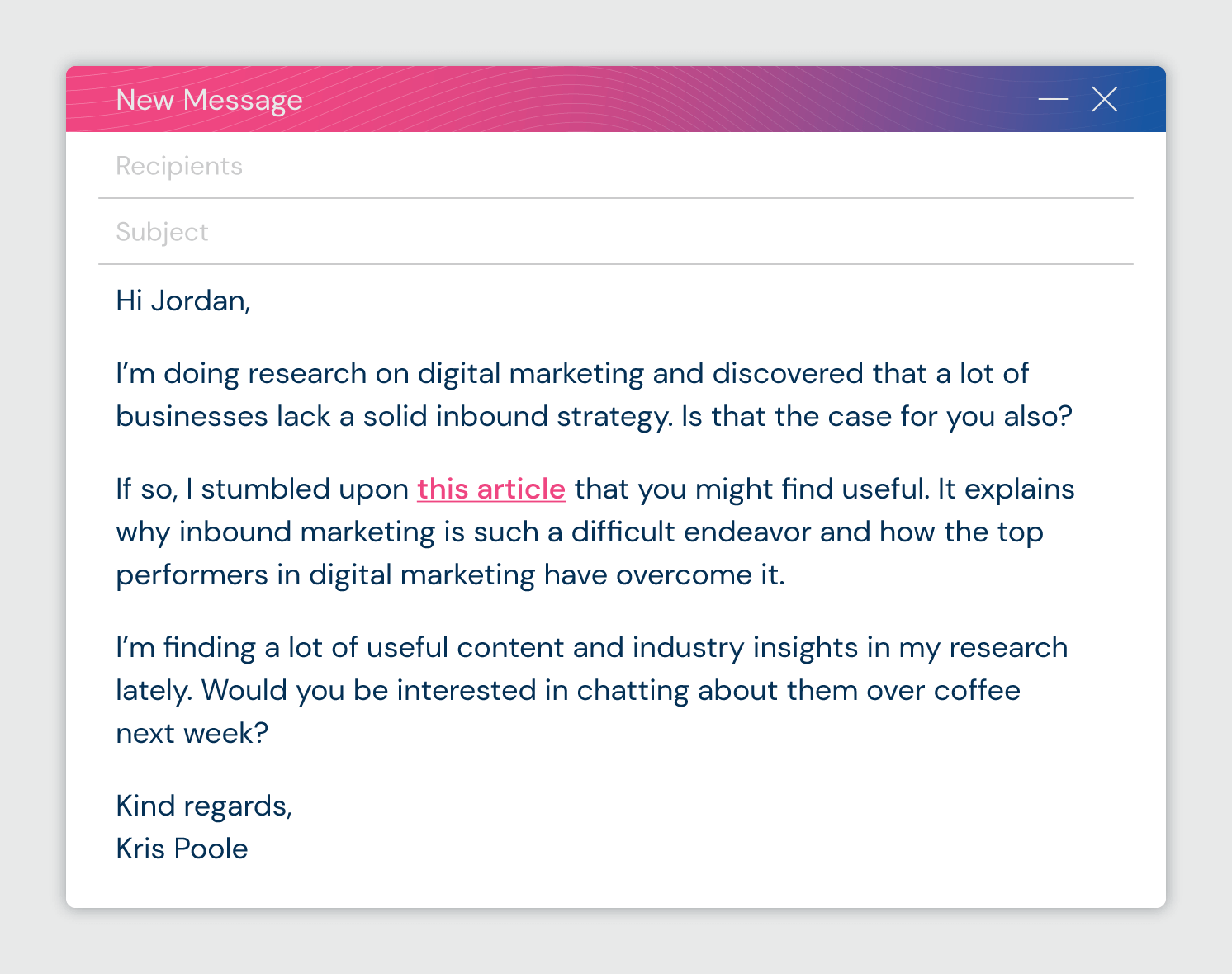Click the "Kind regards," closing line

[204, 806]
